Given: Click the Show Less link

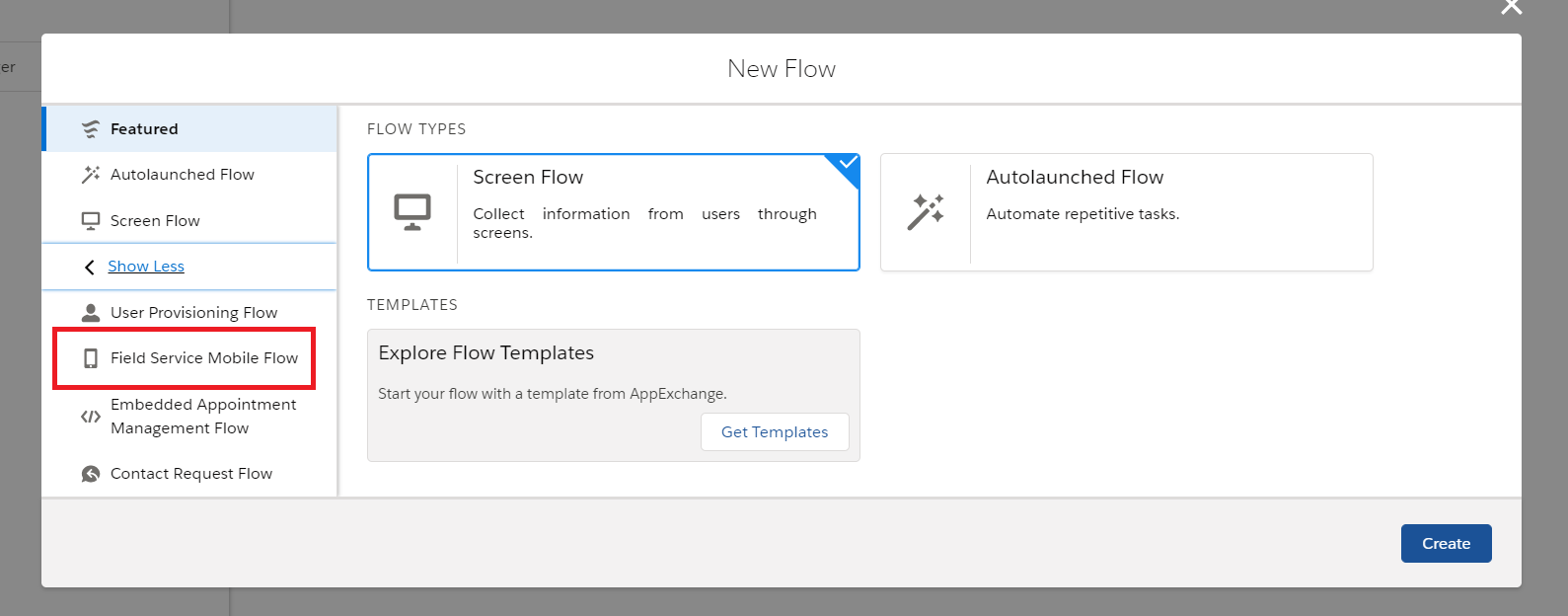Looking at the screenshot, I should click(x=146, y=267).
